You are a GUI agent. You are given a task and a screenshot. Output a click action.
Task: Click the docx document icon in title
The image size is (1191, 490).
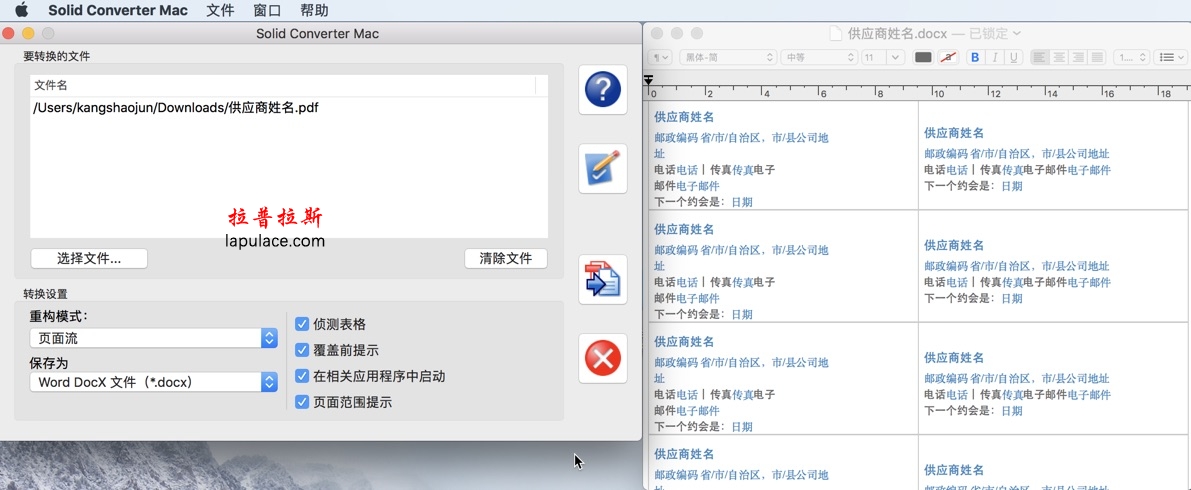pos(836,33)
